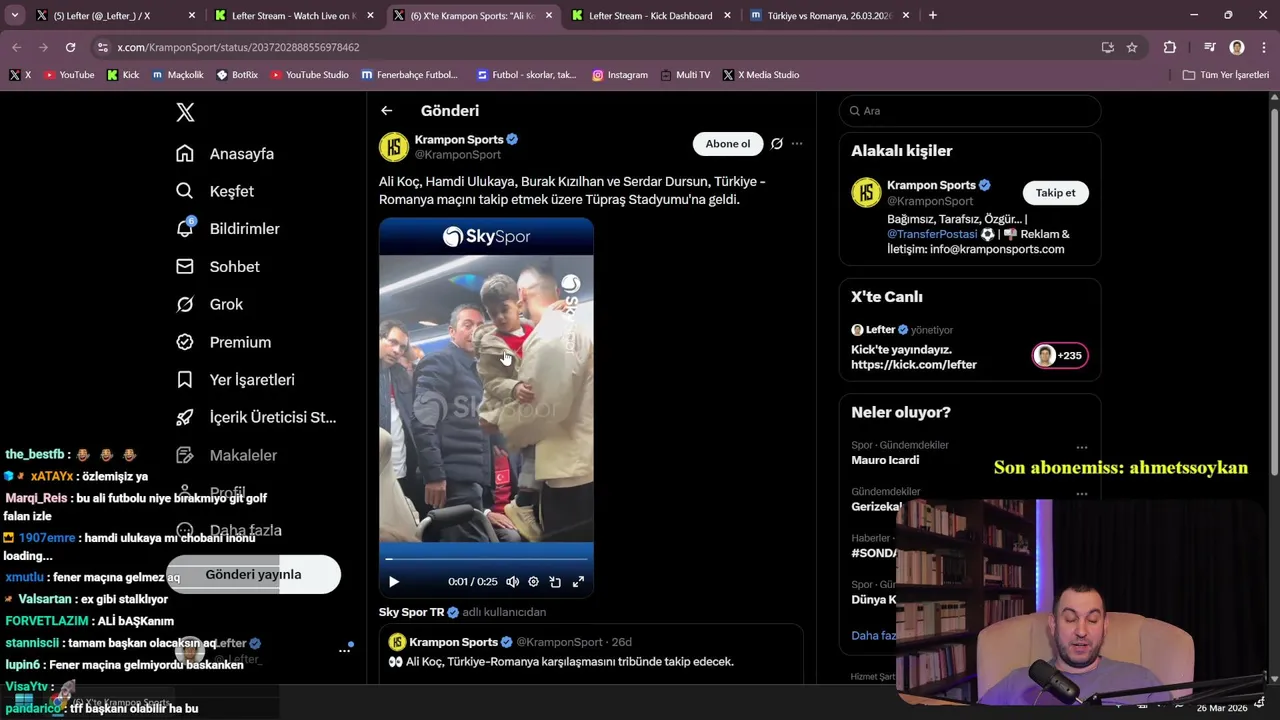1280x720 pixels.
Task: Switch to Lefter Stream Kick Dashboard tab
Action: [x=651, y=15]
